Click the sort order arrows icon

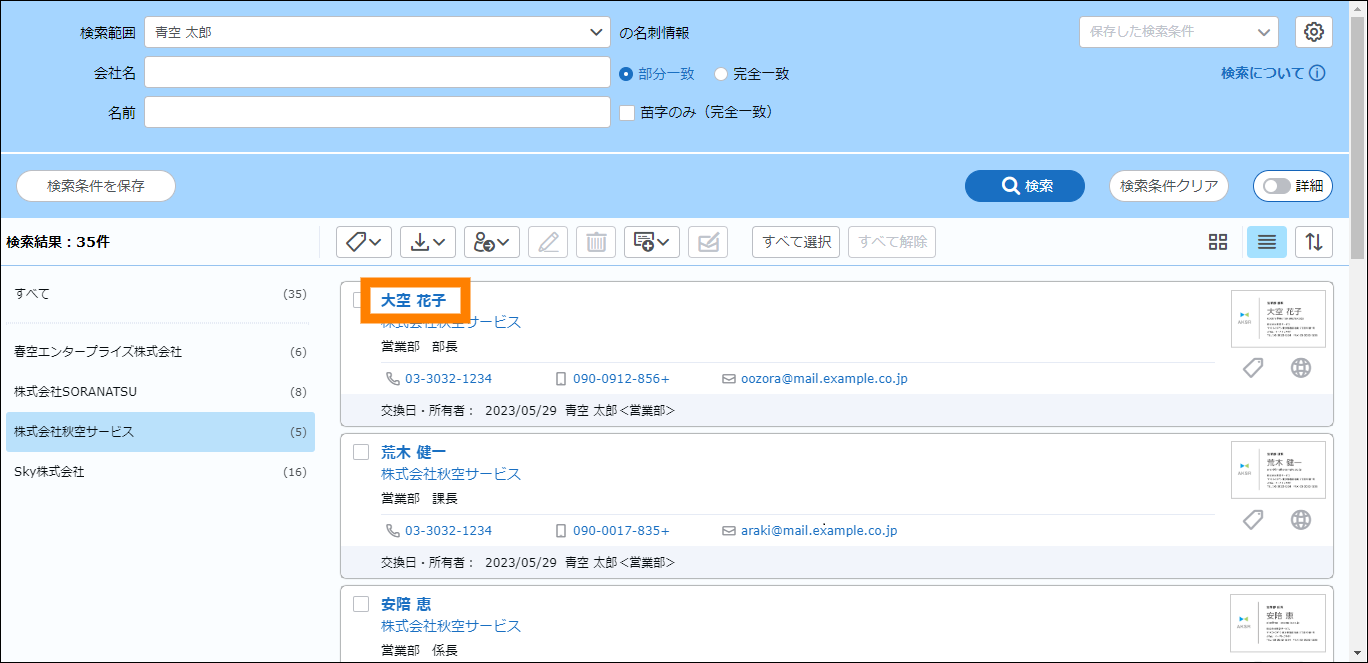[x=1314, y=242]
